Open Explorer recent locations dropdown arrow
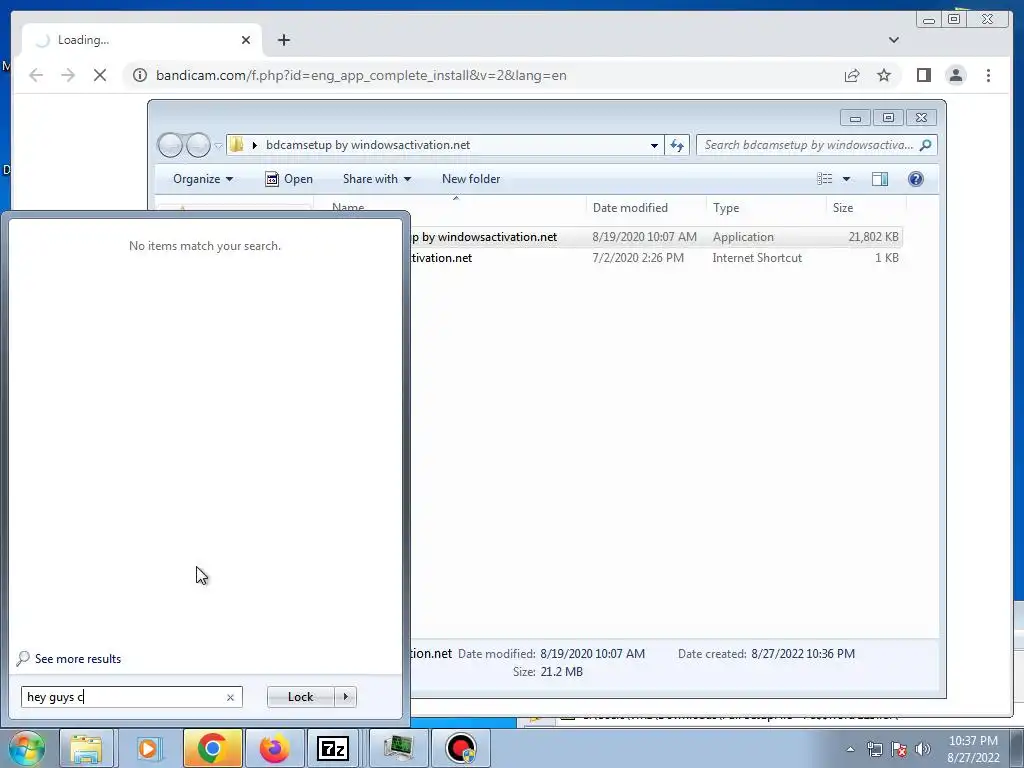The width and height of the screenshot is (1024, 768). pos(218,146)
